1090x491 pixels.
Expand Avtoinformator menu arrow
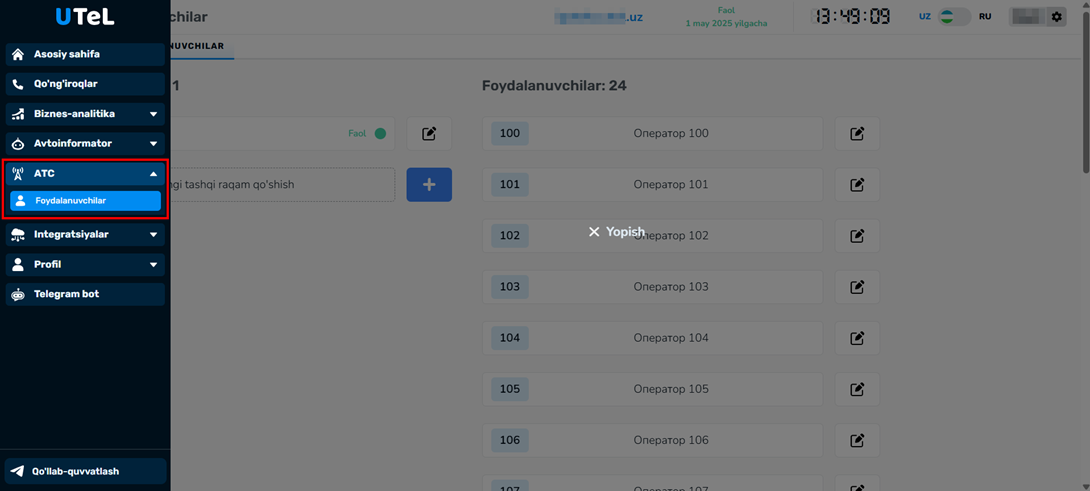[x=153, y=144]
